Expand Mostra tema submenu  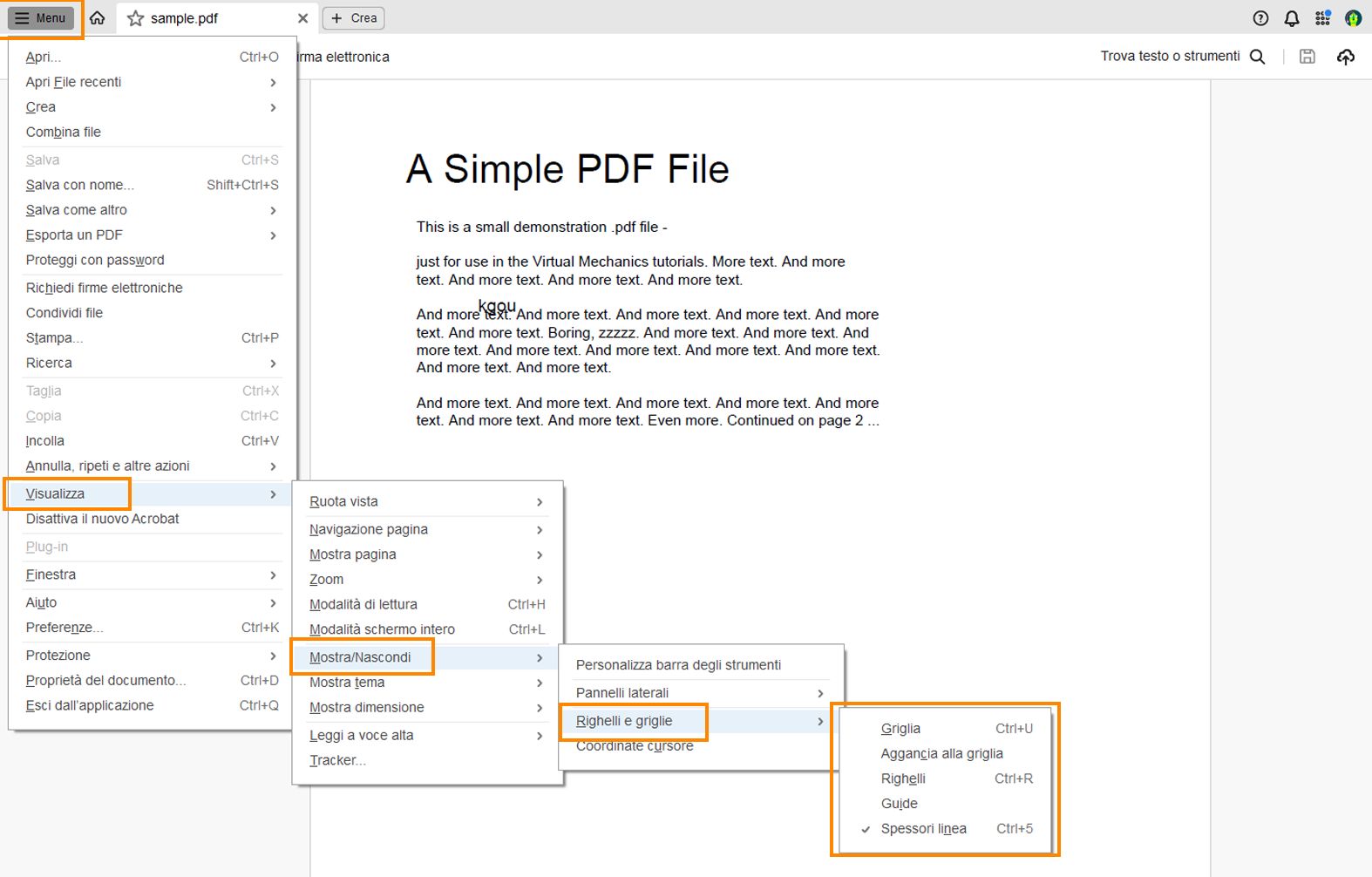[x=427, y=683]
